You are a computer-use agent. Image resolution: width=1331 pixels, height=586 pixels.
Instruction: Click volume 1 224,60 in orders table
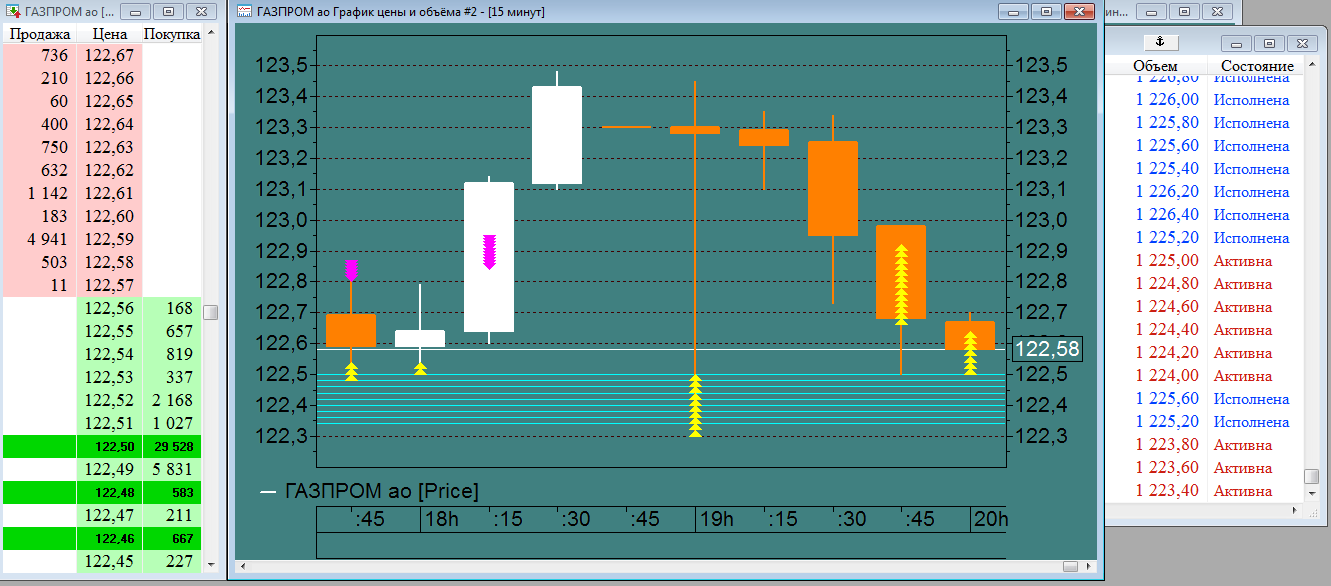pyautogui.click(x=1167, y=307)
